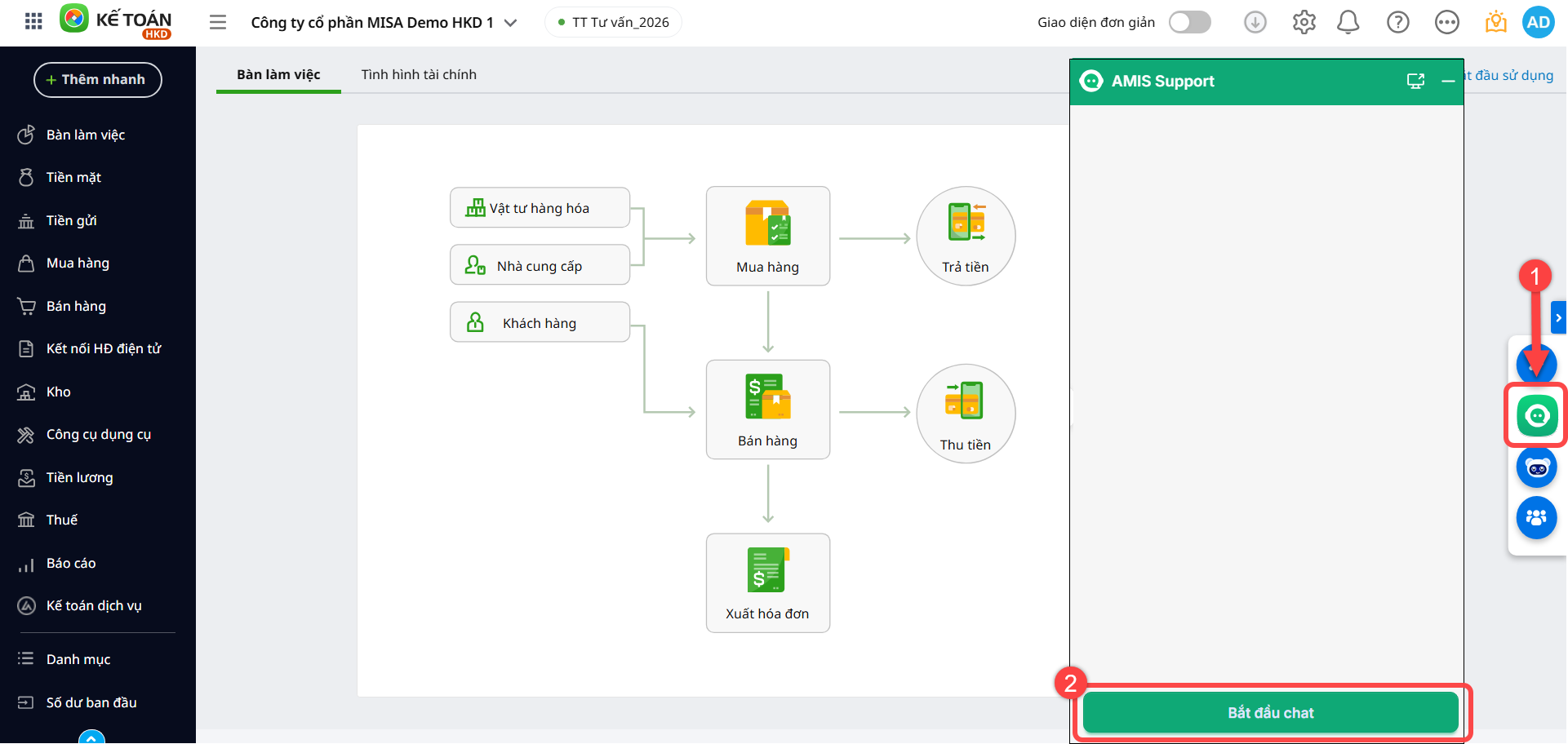Expand the company name dropdown
The image size is (1568, 744).
tap(511, 23)
